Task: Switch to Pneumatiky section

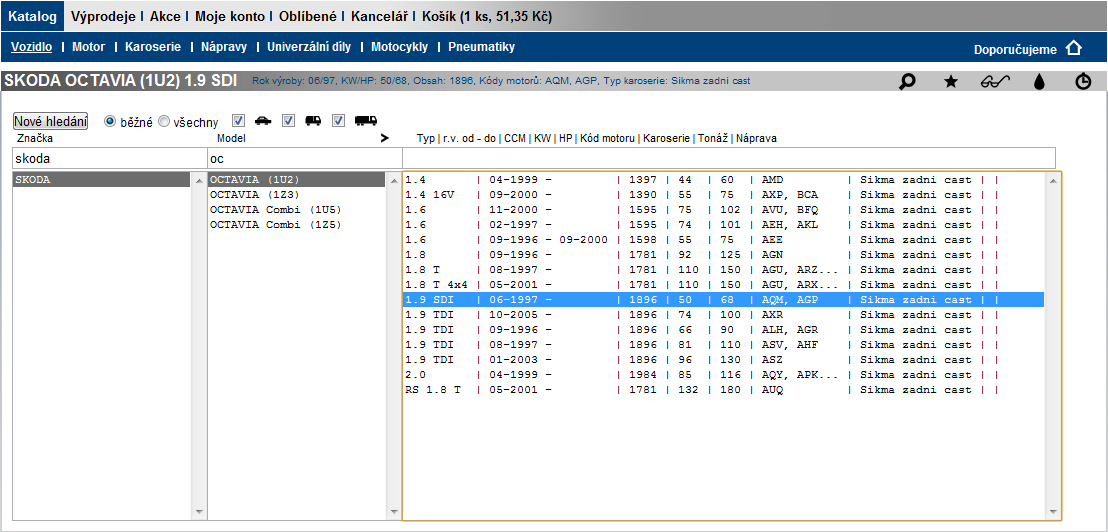Action: (x=481, y=47)
